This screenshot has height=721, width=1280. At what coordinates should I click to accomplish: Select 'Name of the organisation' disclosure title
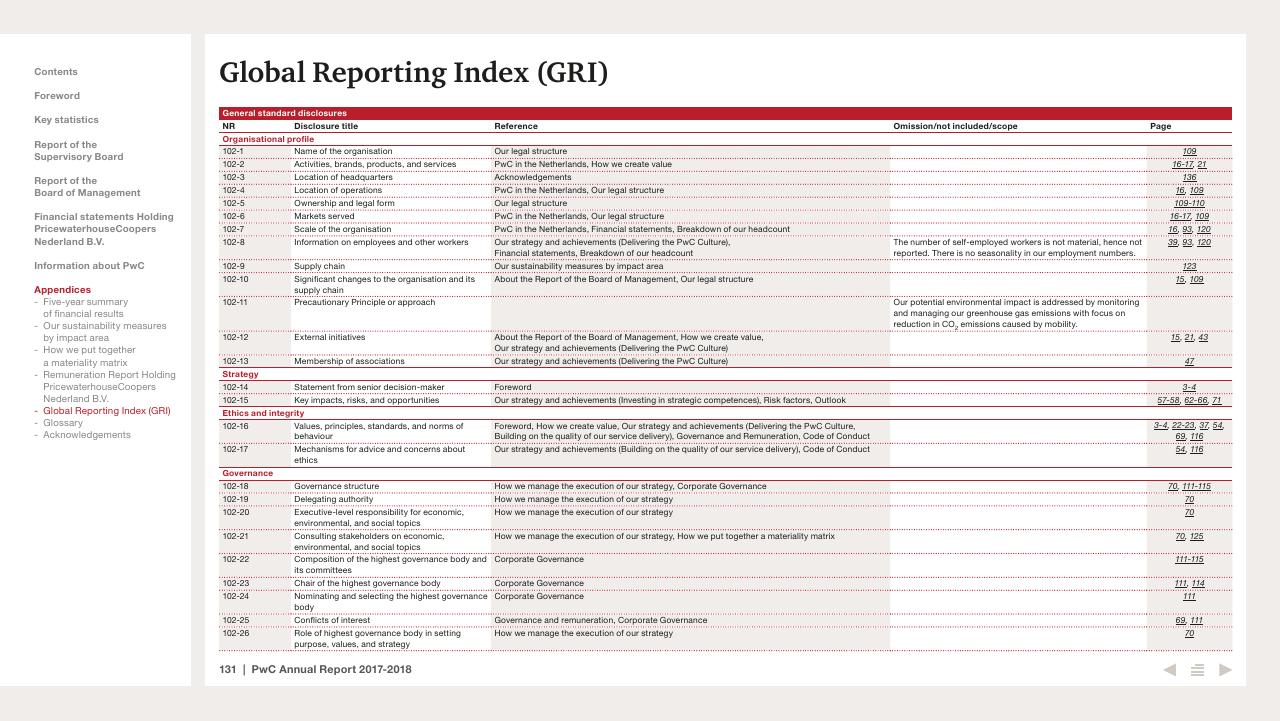click(343, 152)
